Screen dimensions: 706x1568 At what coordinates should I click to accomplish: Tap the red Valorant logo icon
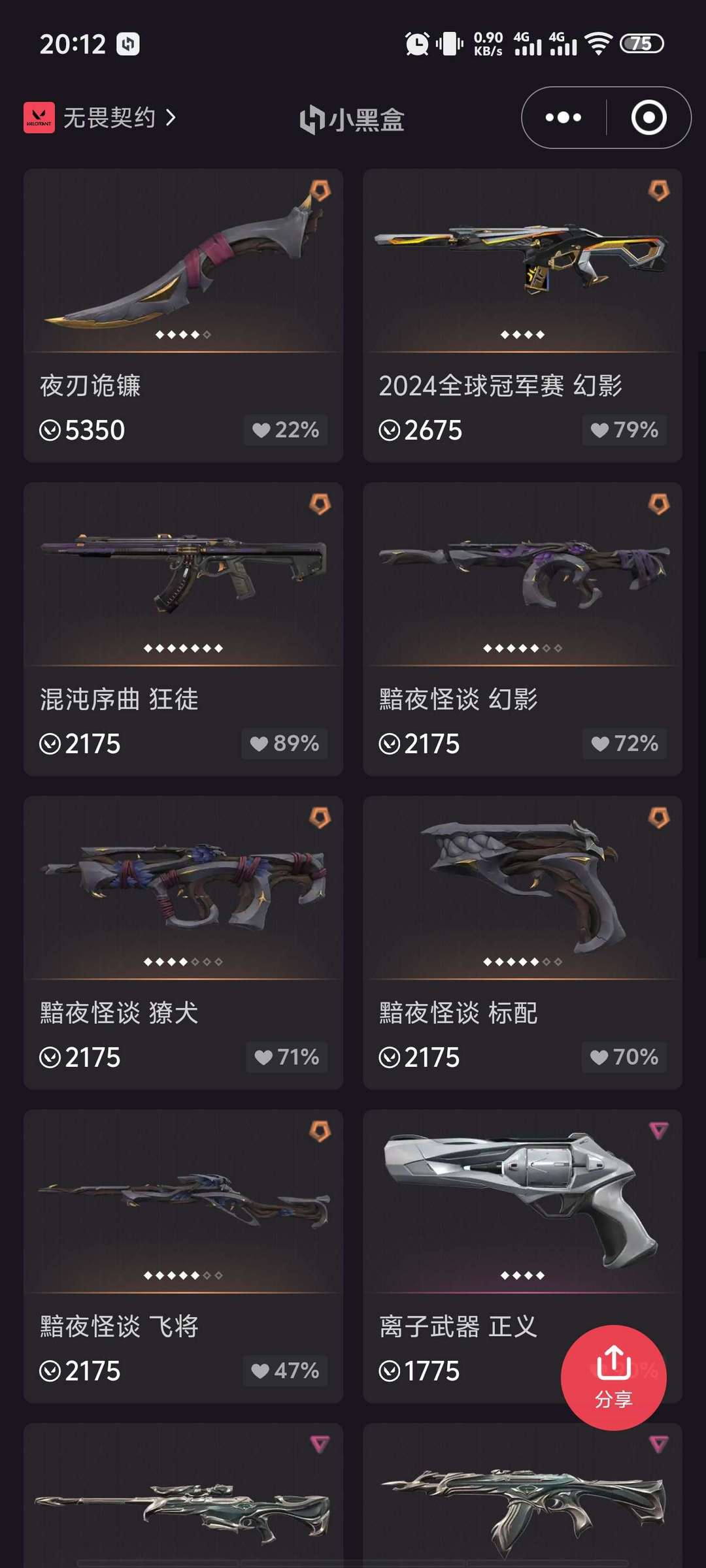(39, 118)
